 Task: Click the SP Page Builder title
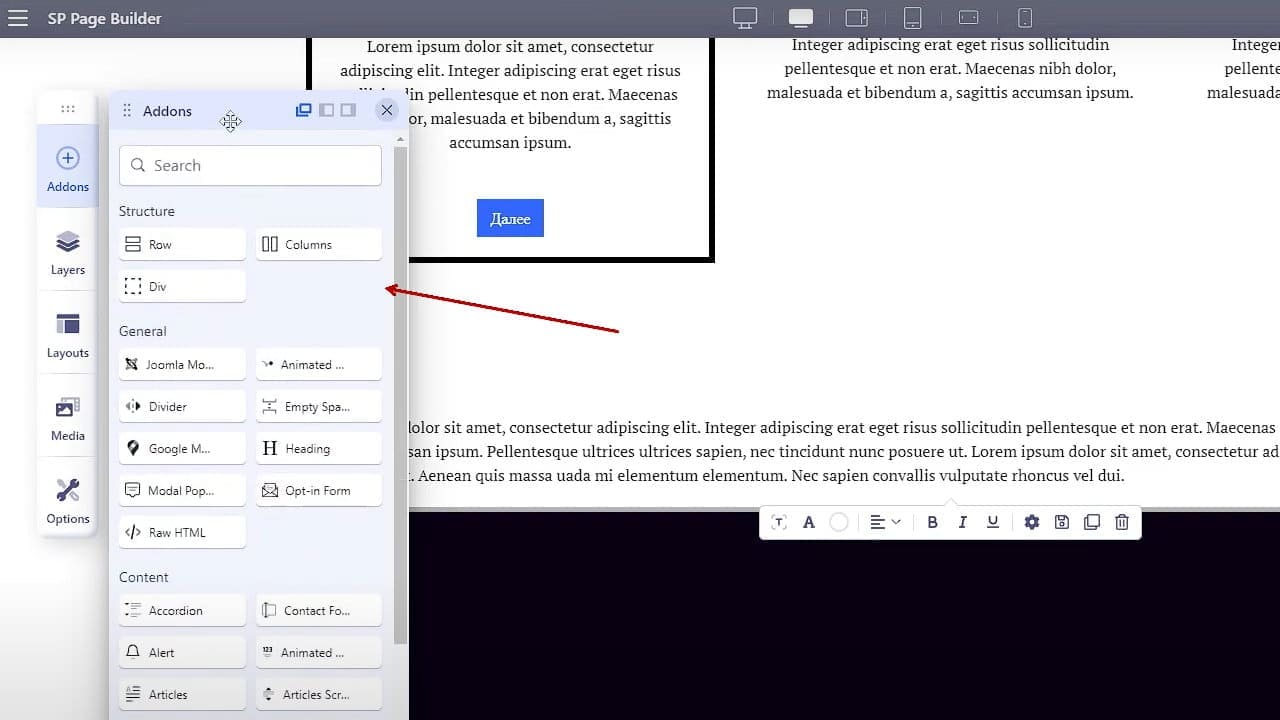click(x=104, y=18)
